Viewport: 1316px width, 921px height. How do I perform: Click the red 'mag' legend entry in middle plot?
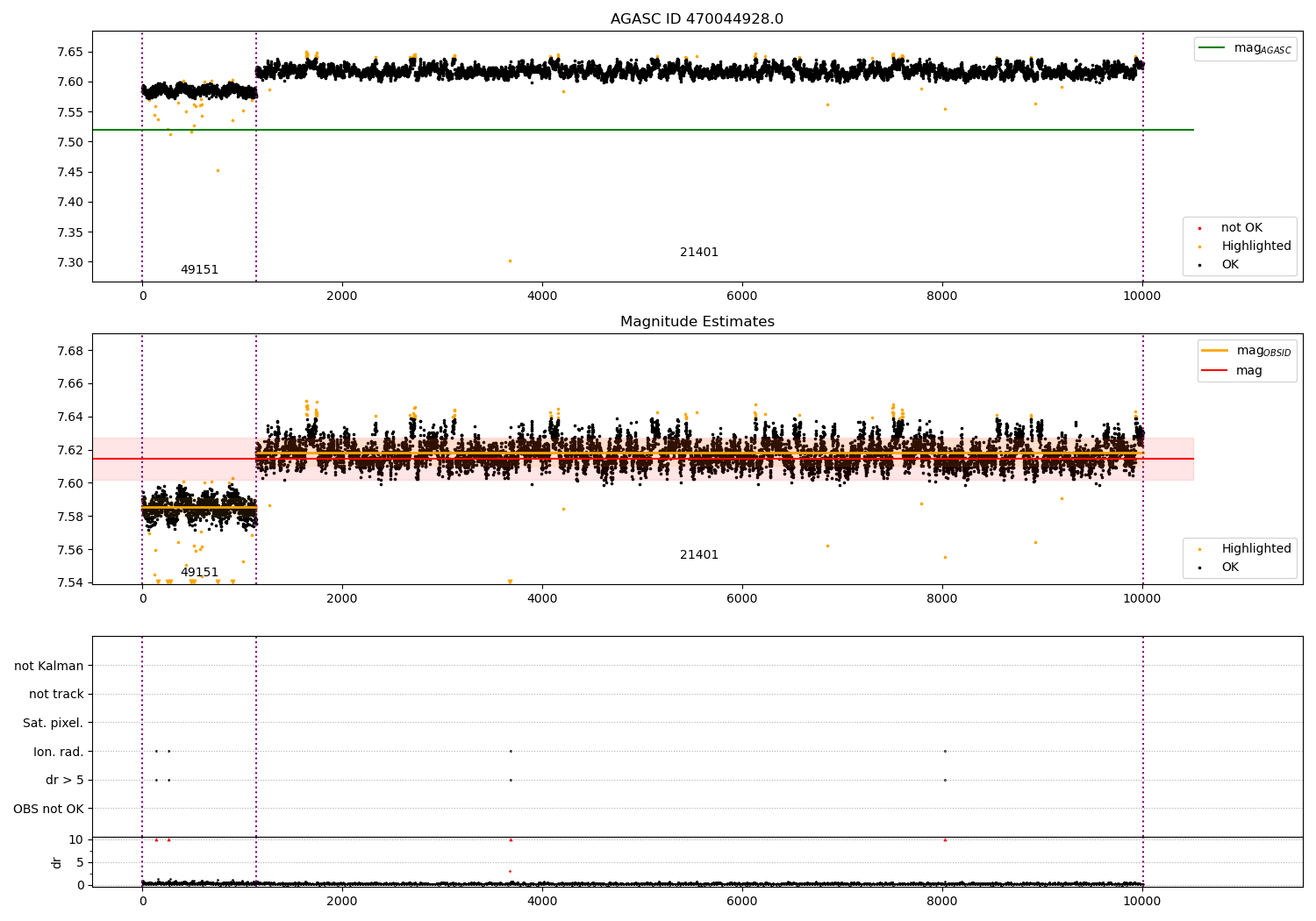coord(1233,371)
